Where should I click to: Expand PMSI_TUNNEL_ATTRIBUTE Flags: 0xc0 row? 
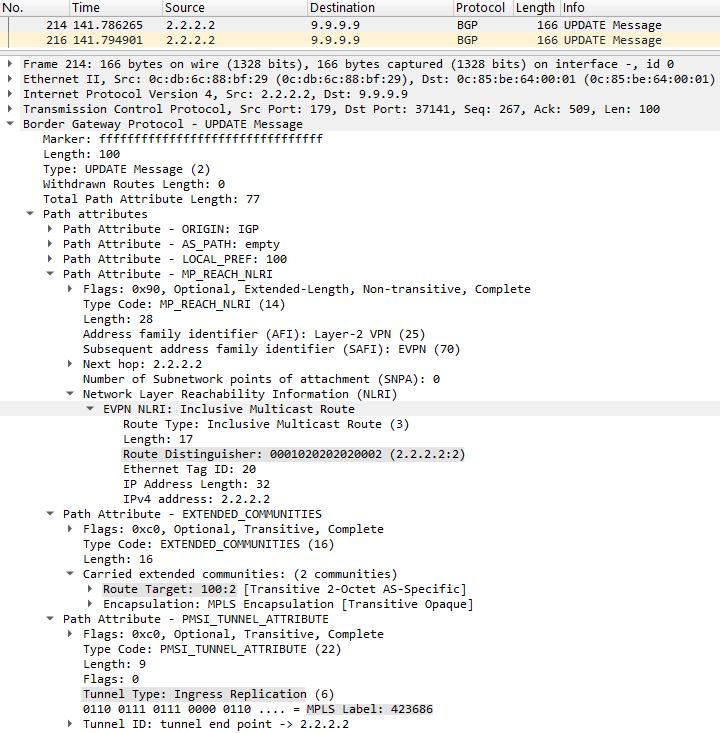(x=70, y=634)
